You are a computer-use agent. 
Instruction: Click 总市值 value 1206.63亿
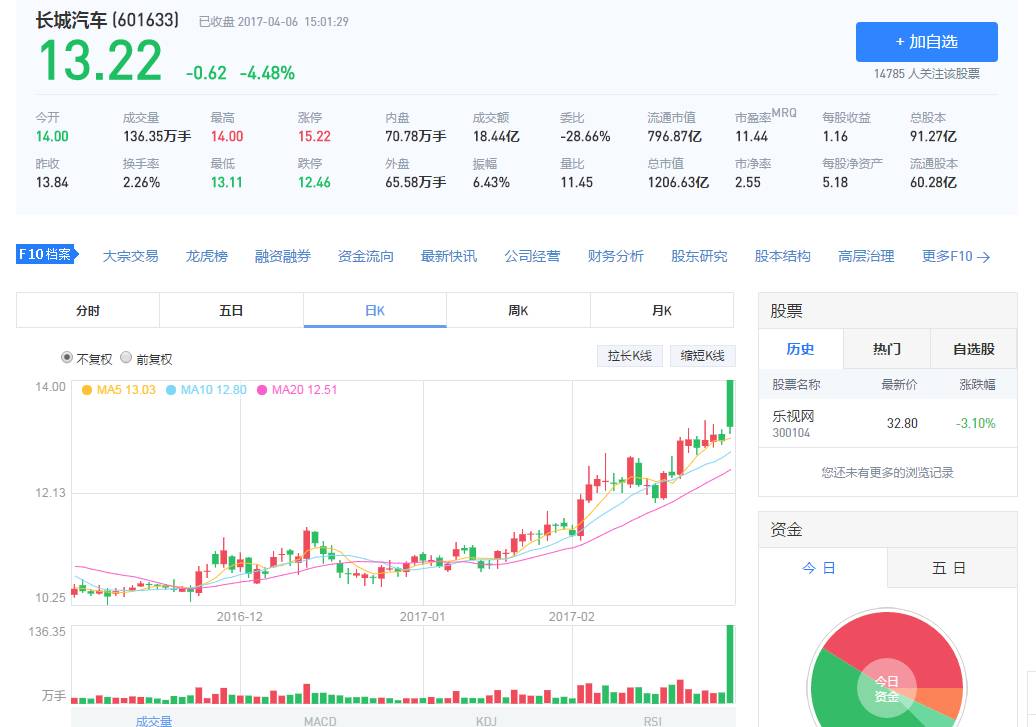coord(678,182)
